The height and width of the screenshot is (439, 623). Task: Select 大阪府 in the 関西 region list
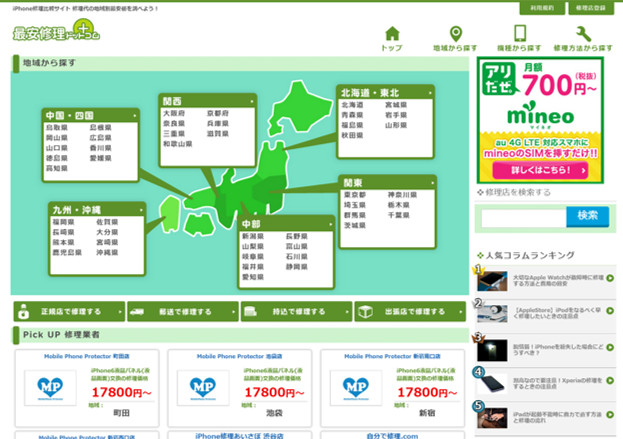[x=175, y=113]
